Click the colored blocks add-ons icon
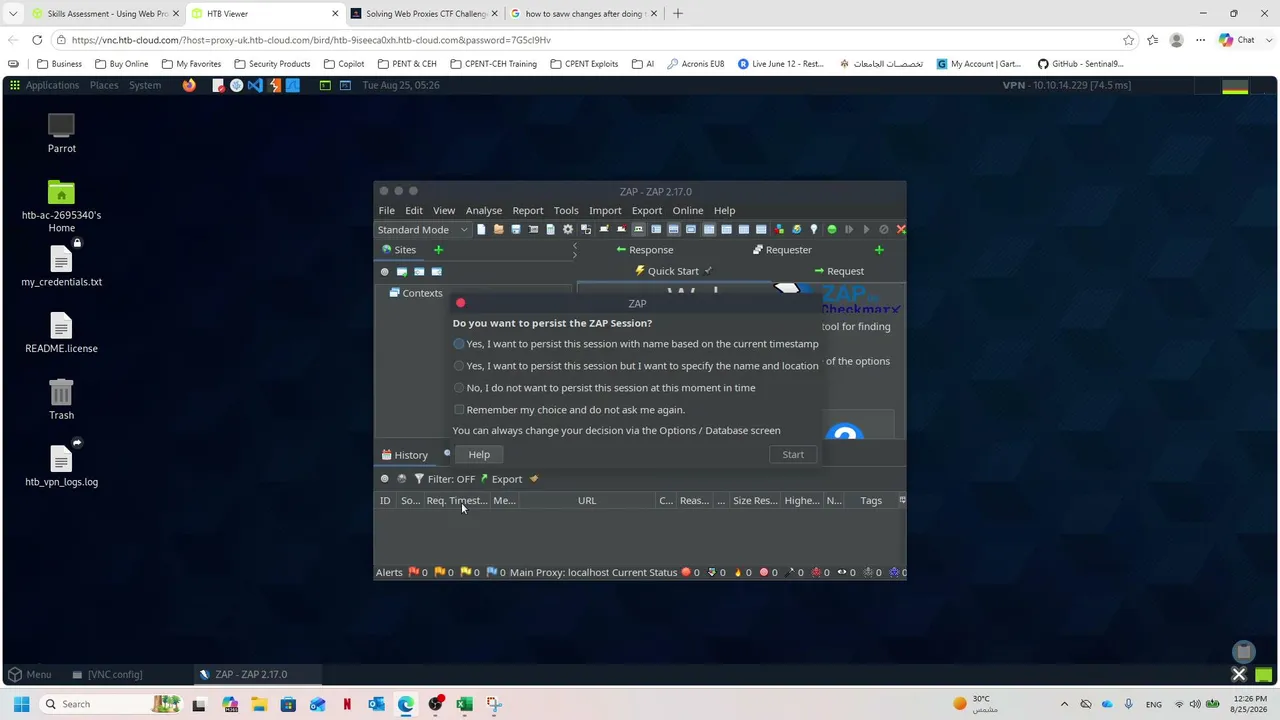The image size is (1280, 720). pyautogui.click(x=779, y=229)
